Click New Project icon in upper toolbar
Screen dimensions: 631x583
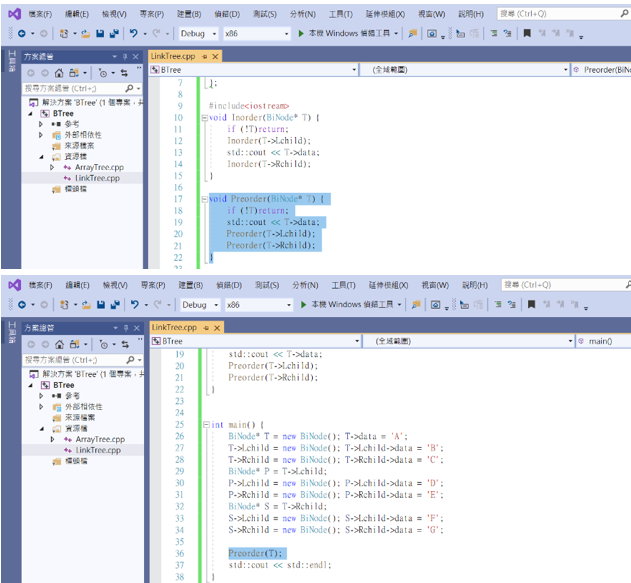pyautogui.click(x=64, y=33)
